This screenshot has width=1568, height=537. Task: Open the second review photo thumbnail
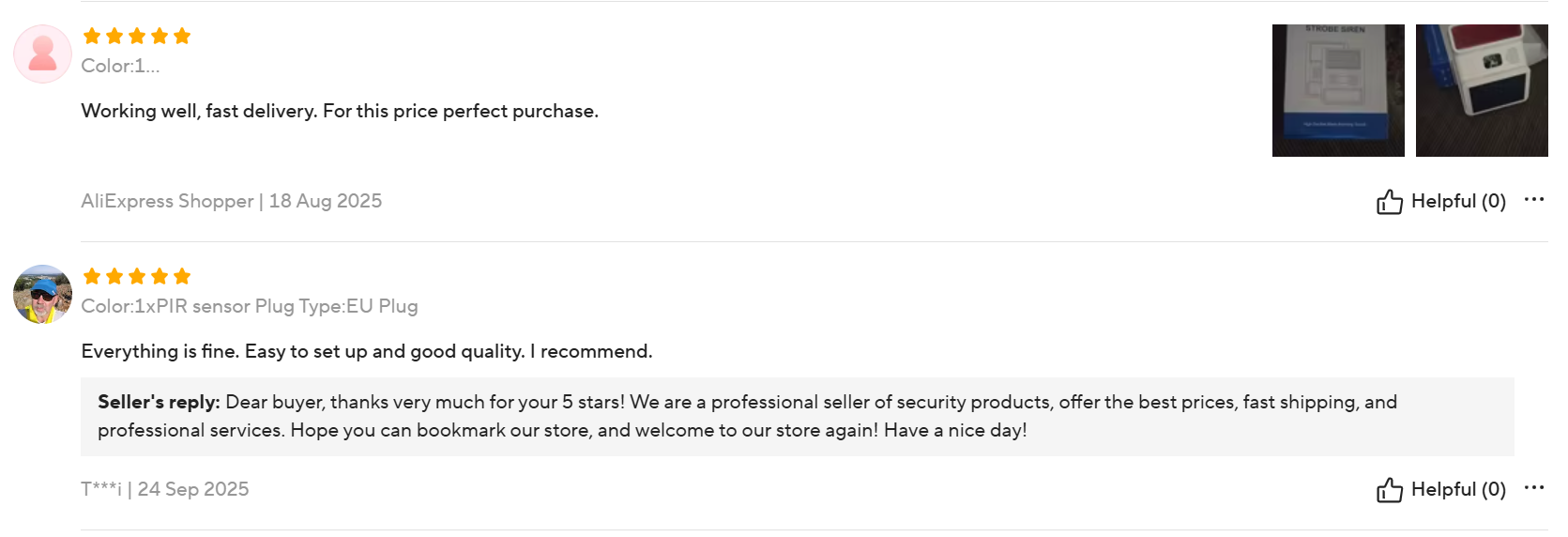[1481, 90]
